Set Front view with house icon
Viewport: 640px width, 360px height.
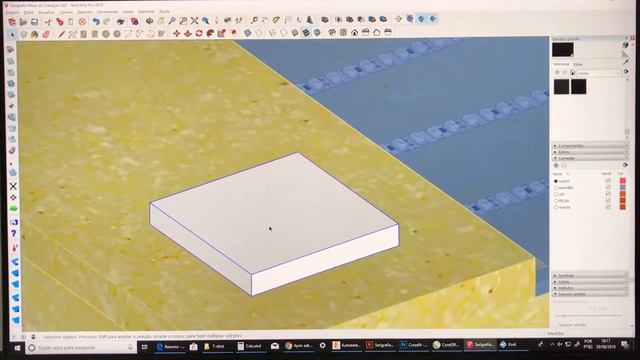[354, 32]
